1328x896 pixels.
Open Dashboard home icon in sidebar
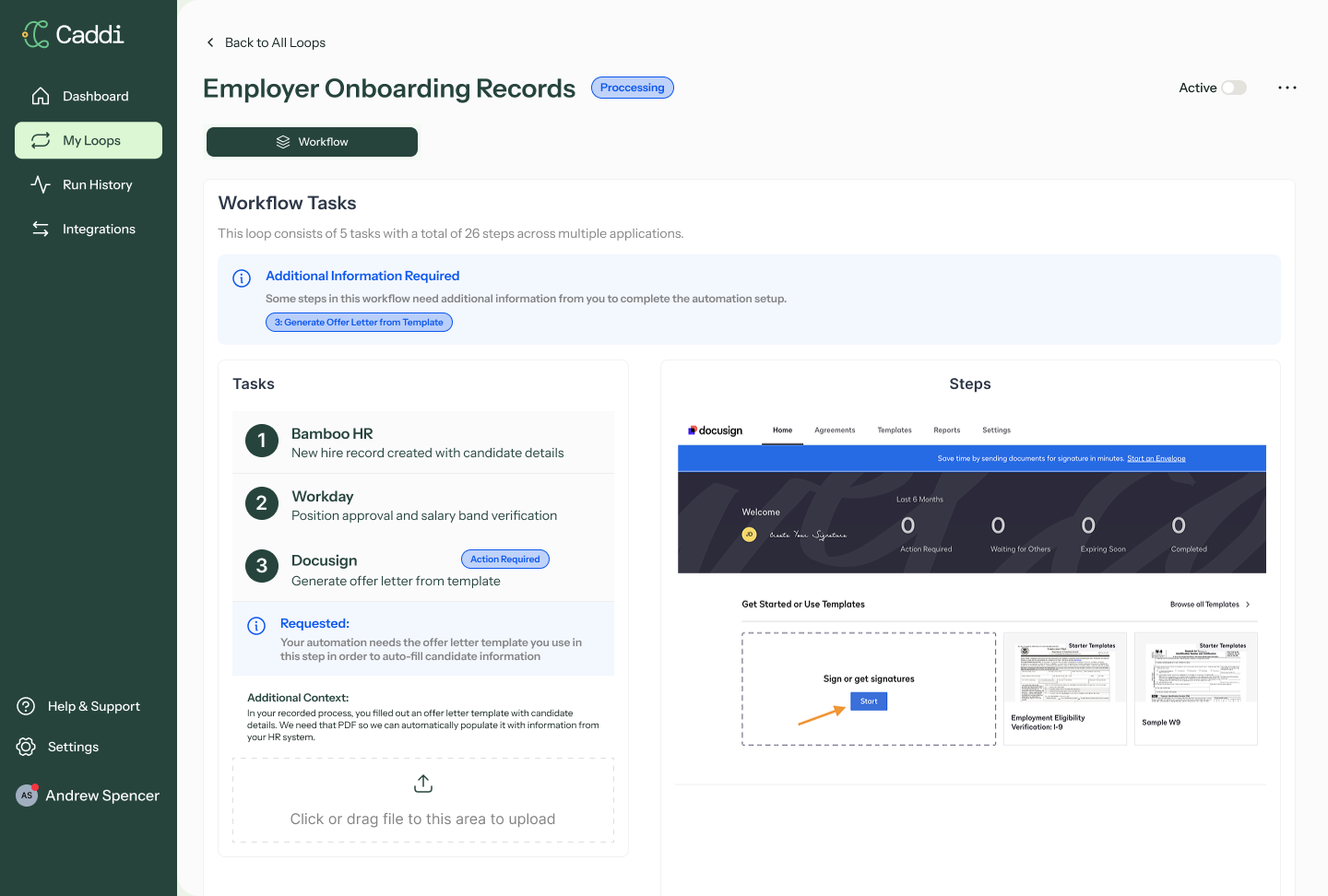coord(41,96)
